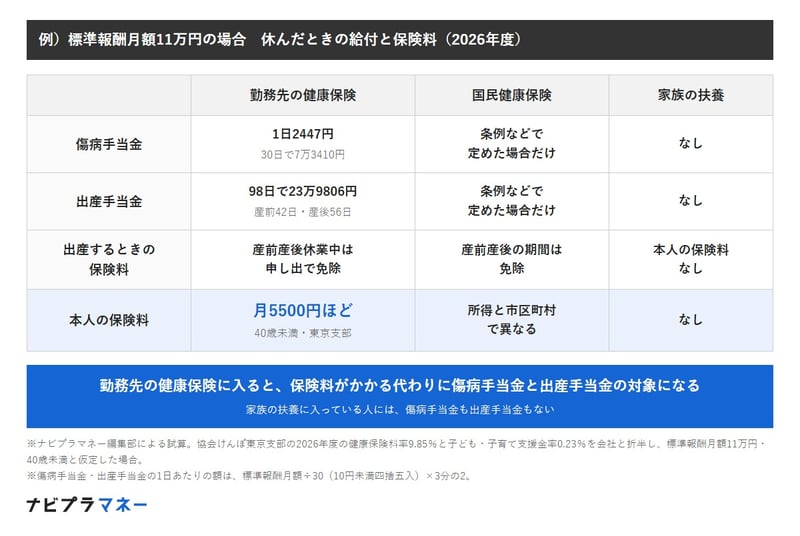Select the gray 産前42日・産後56日 note
The height and width of the screenshot is (536, 800).
click(x=303, y=212)
